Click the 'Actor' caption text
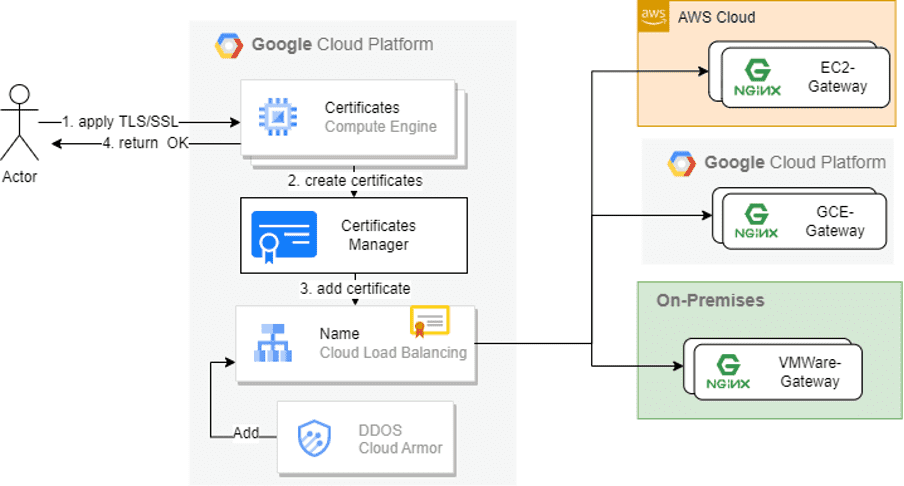 [x=20, y=176]
